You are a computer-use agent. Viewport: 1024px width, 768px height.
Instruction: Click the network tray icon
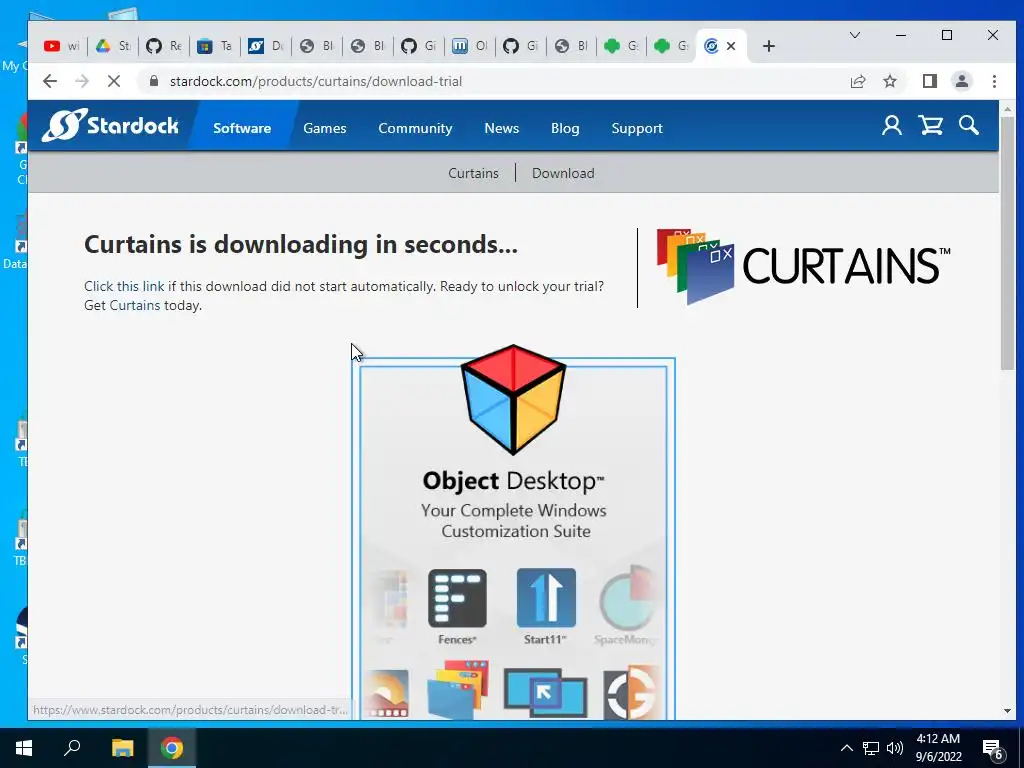point(871,748)
